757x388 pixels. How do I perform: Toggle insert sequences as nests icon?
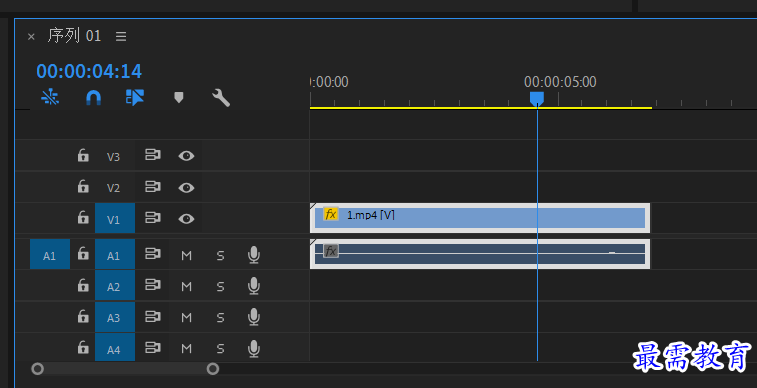coord(50,97)
